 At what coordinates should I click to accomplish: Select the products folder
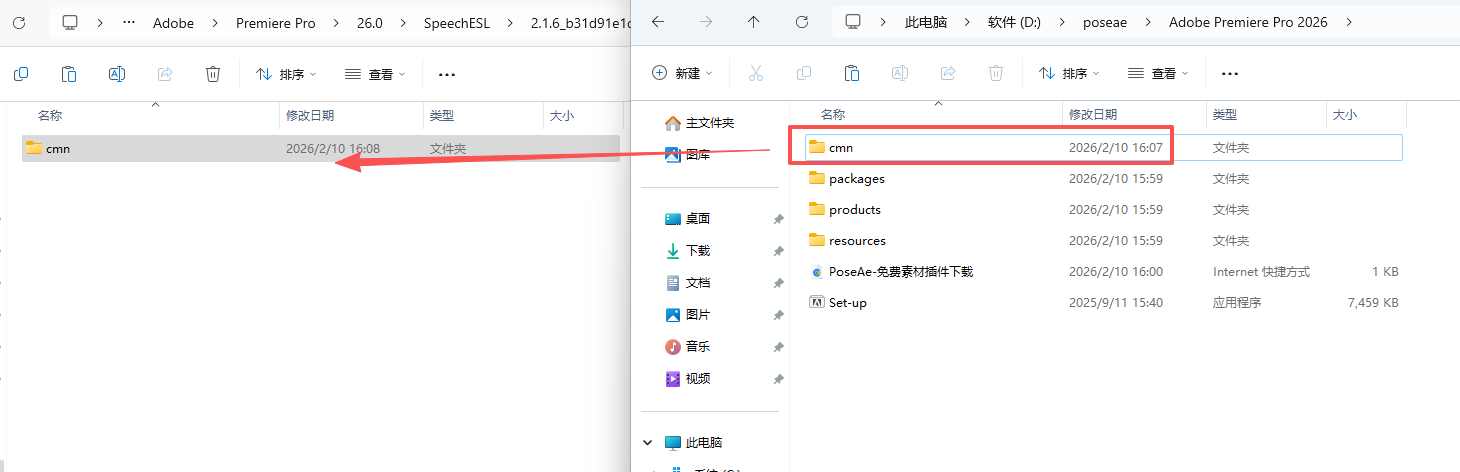pos(1105,210)
